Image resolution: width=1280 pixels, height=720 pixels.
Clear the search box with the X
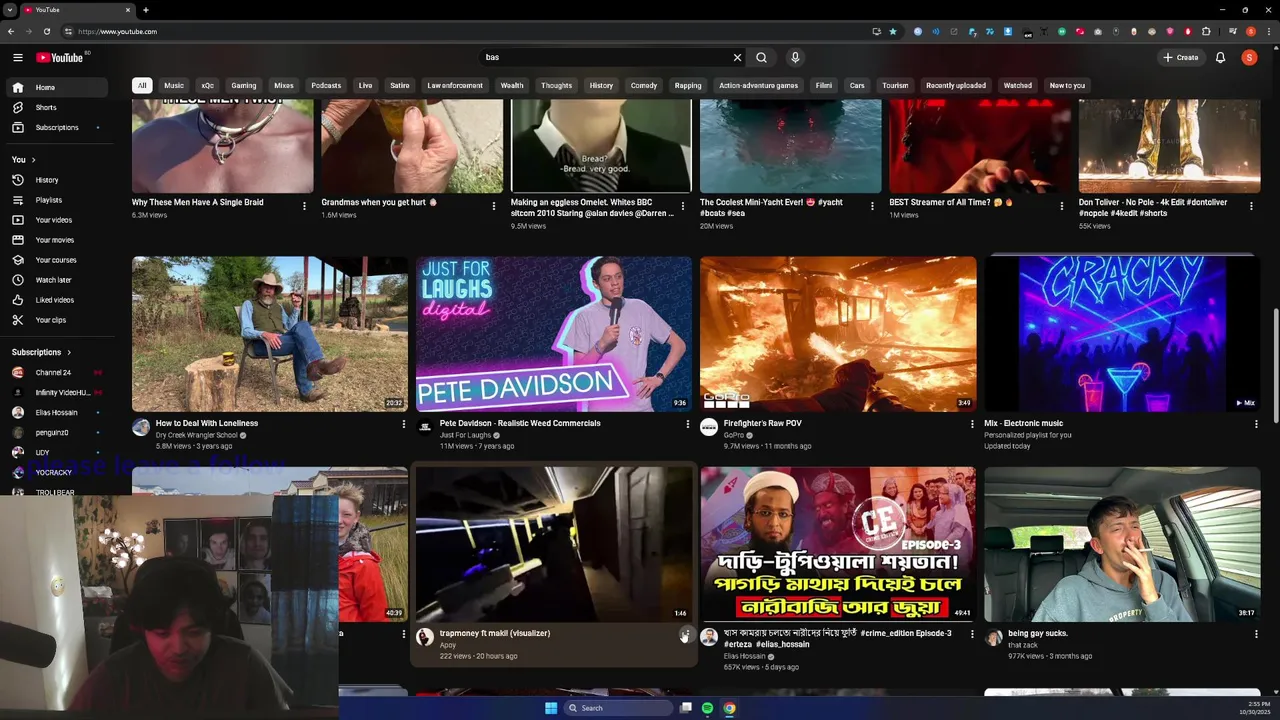pyautogui.click(x=737, y=57)
